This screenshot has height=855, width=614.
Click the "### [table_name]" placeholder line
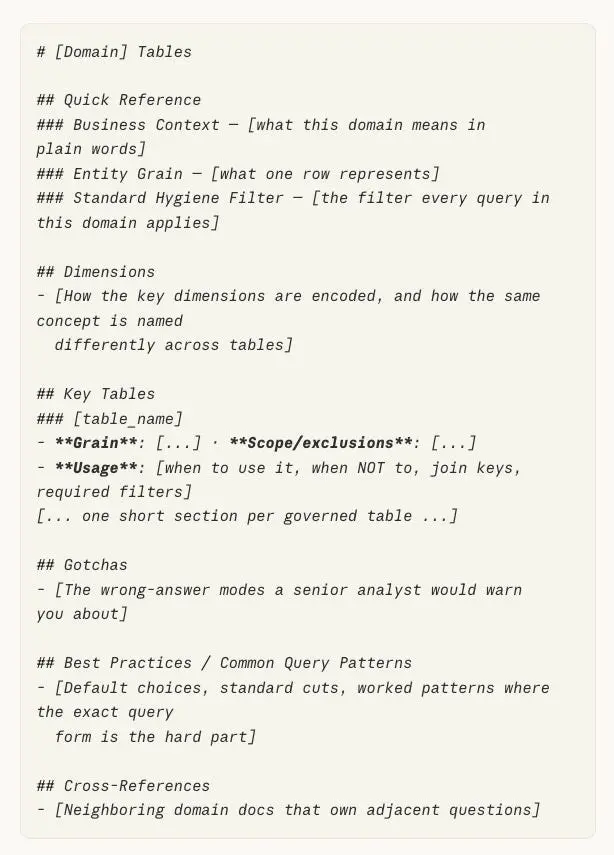110,419
